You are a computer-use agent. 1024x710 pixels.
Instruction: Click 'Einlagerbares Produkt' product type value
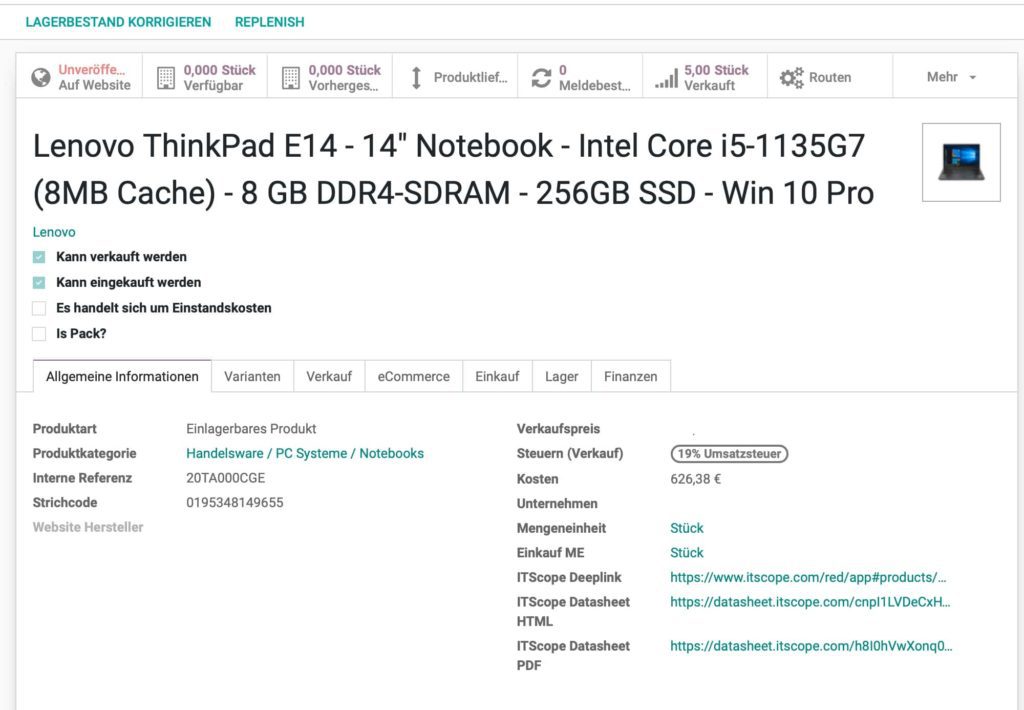click(251, 428)
